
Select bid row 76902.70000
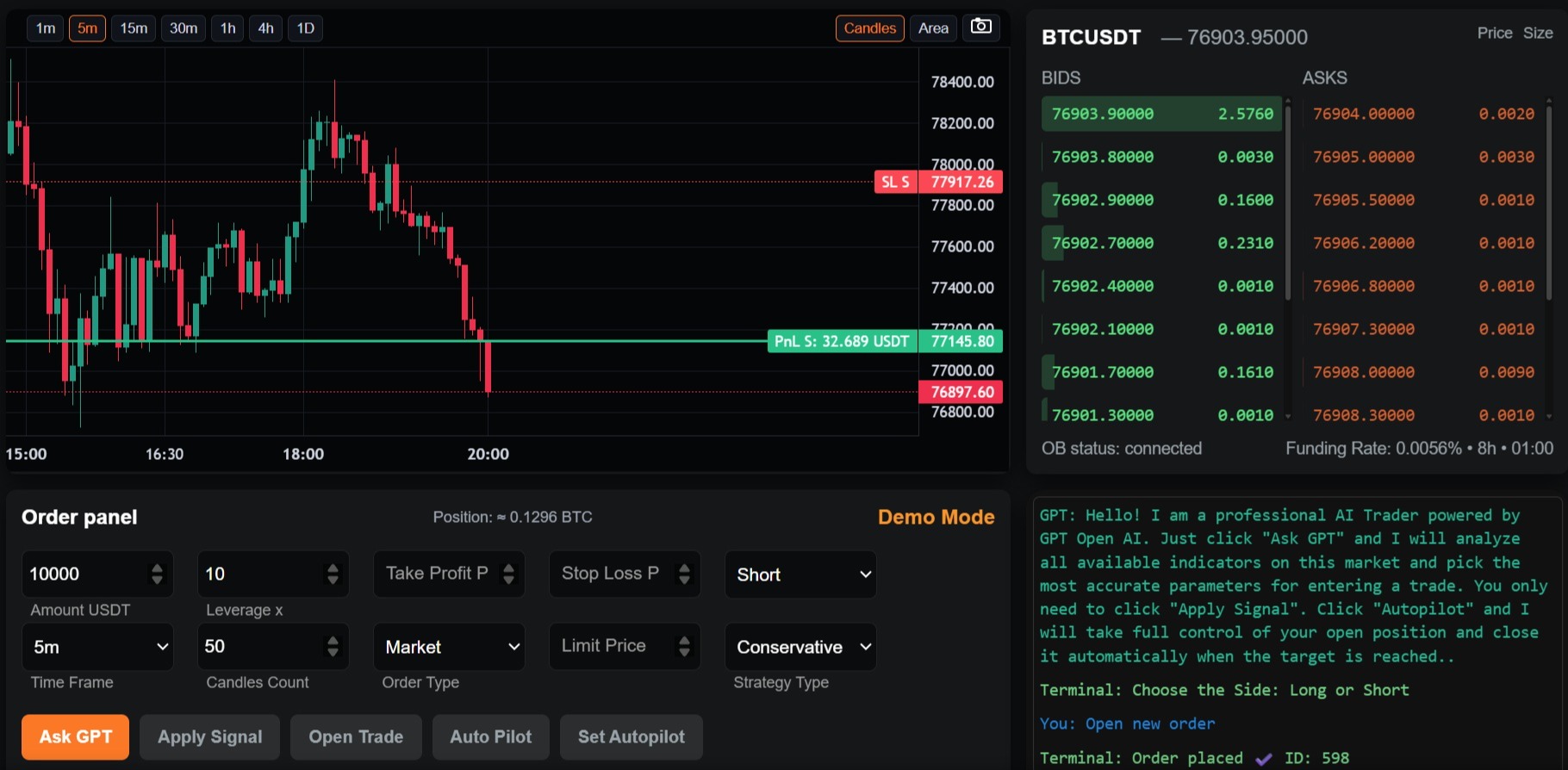click(1161, 243)
